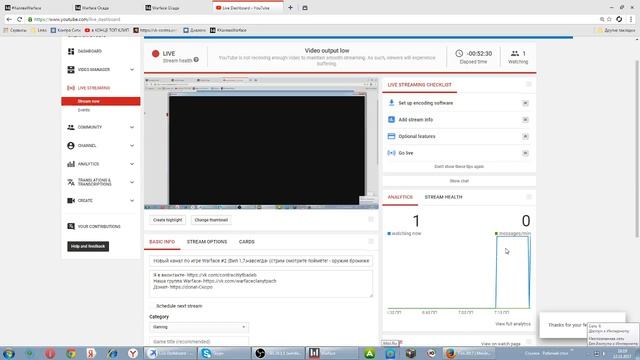
Task: Open OBS from the taskbar
Action: [x=278, y=353]
